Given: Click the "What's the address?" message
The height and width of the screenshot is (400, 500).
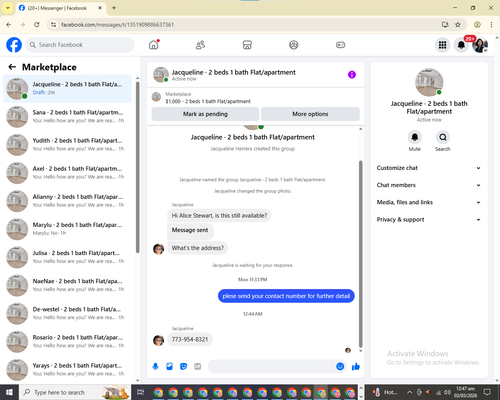Looking at the screenshot, I should click(198, 248).
